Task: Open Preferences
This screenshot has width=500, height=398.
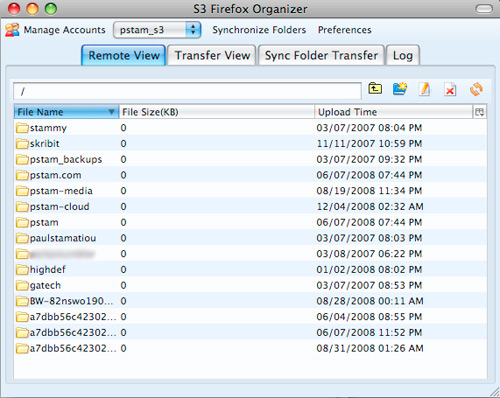Action: pyautogui.click(x=344, y=30)
